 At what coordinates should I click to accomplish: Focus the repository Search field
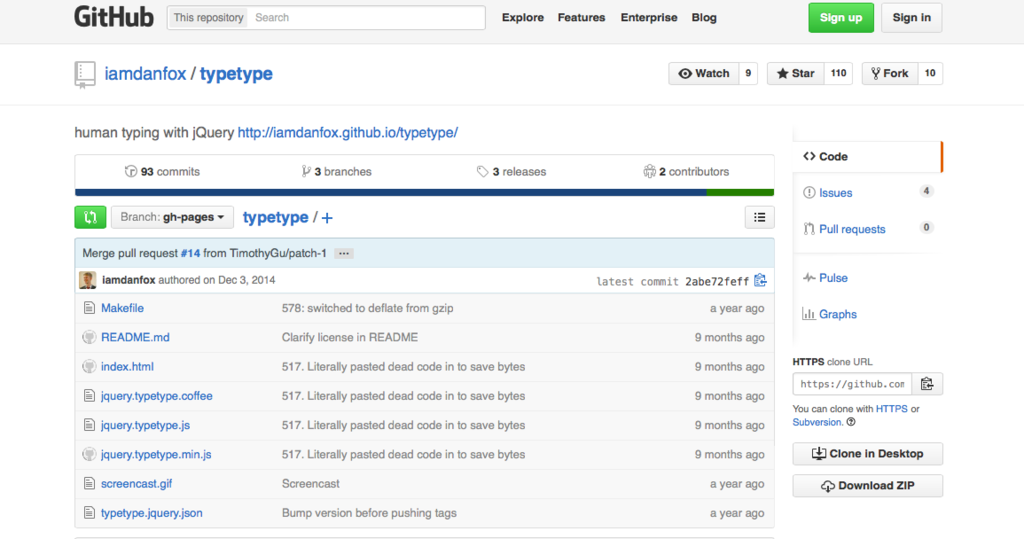(367, 18)
